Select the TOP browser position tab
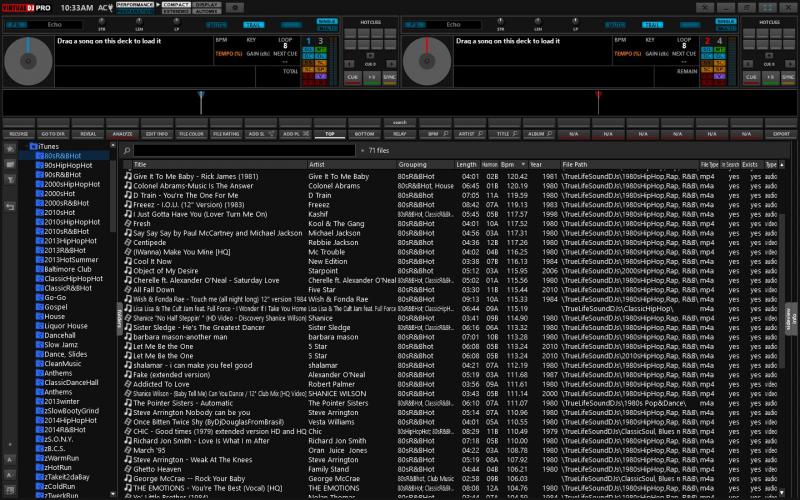 point(330,134)
